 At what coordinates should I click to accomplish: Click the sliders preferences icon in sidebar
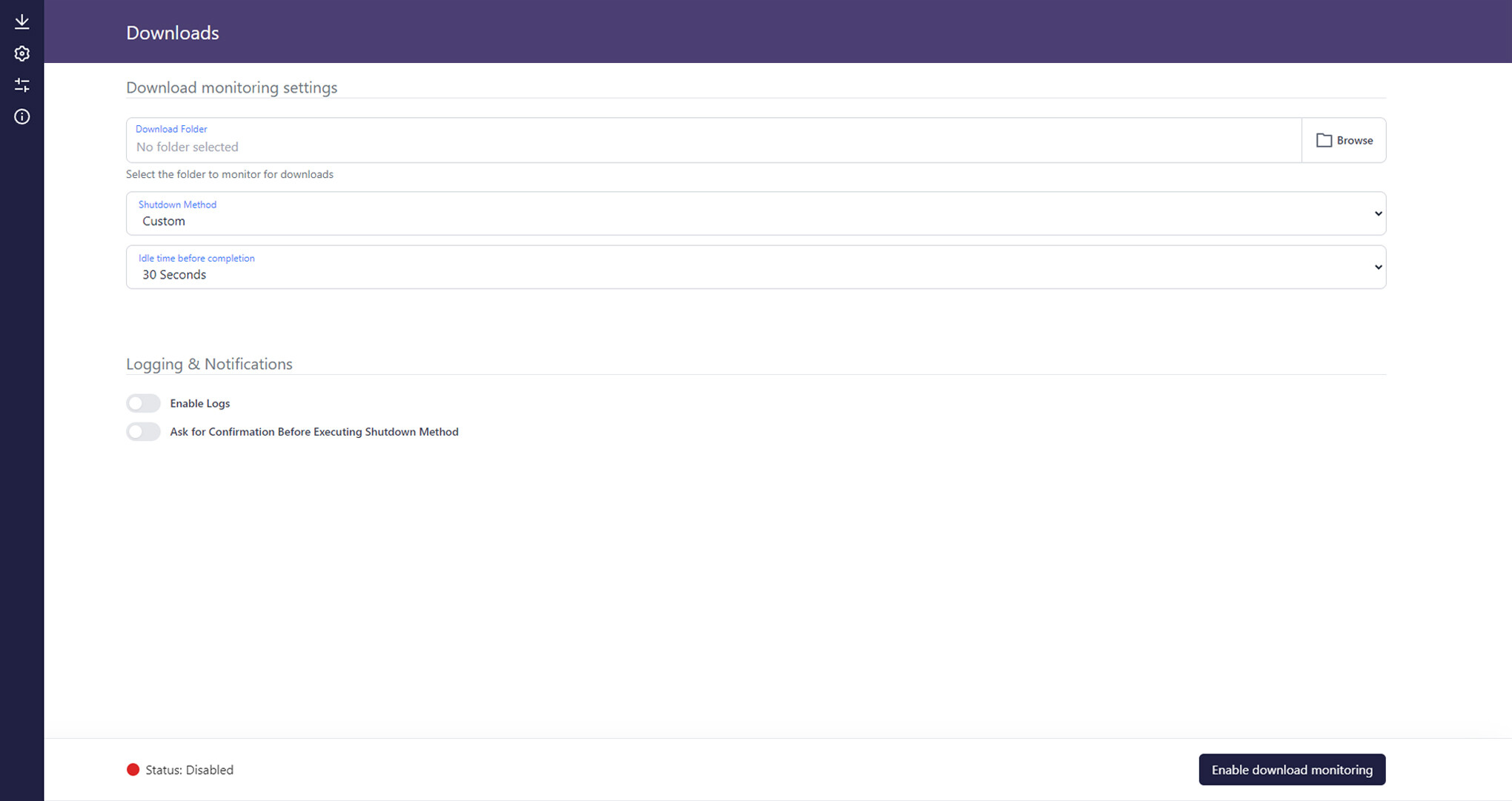click(21, 84)
